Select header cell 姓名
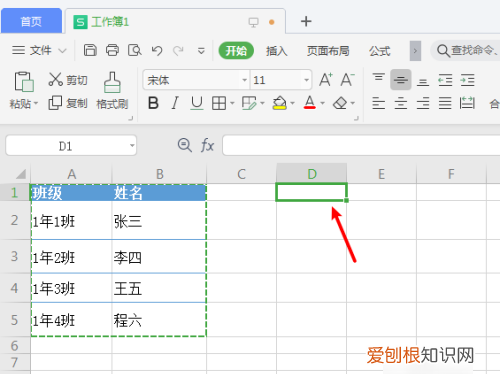The height and width of the screenshot is (374, 500). click(159, 192)
